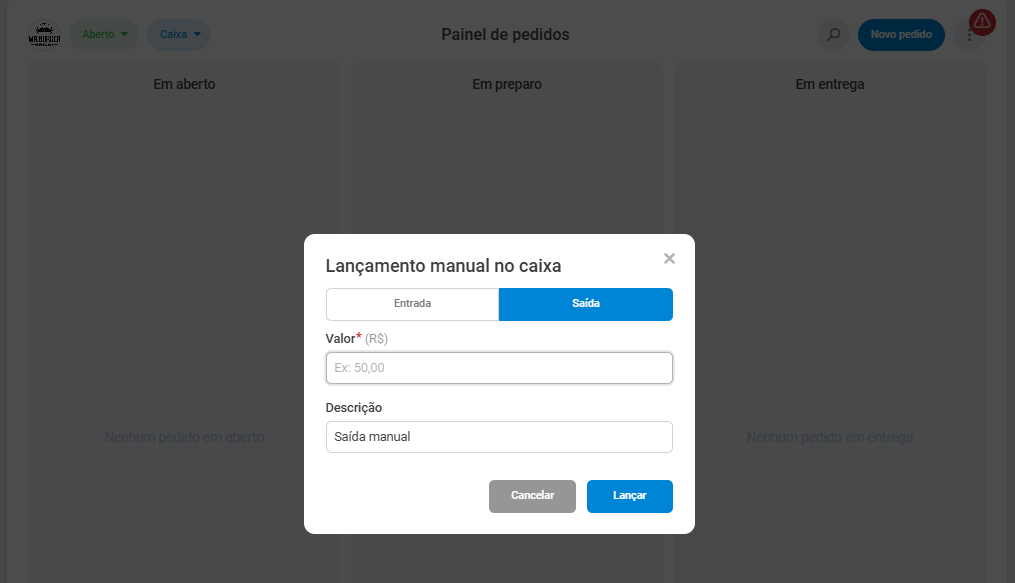The width and height of the screenshot is (1015, 583).
Task: Select the Em aberto column header
Action: (184, 84)
